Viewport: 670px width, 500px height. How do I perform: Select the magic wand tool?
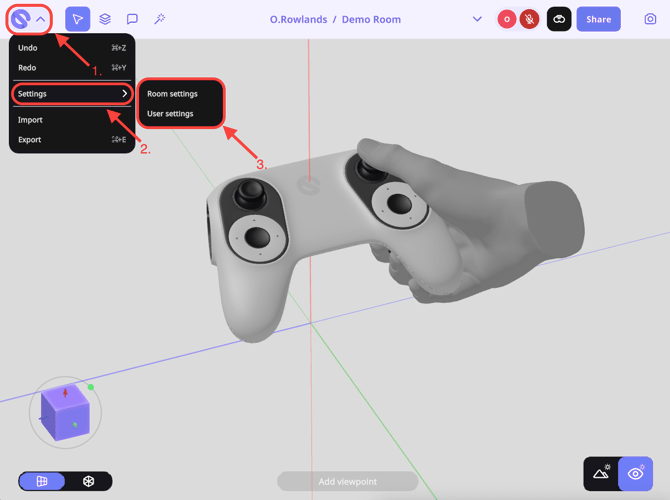(x=159, y=19)
